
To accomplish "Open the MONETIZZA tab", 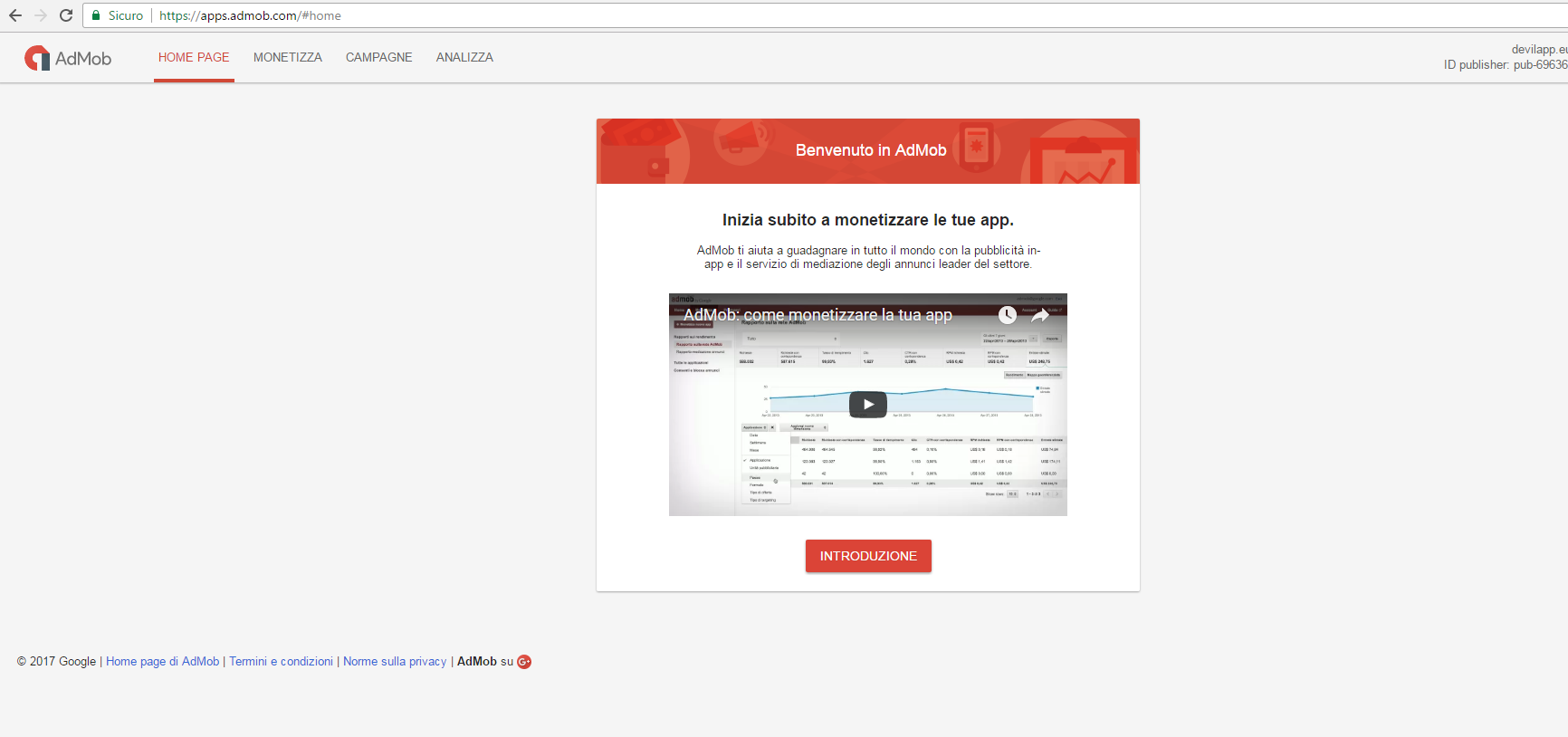I will pyautogui.click(x=288, y=57).
